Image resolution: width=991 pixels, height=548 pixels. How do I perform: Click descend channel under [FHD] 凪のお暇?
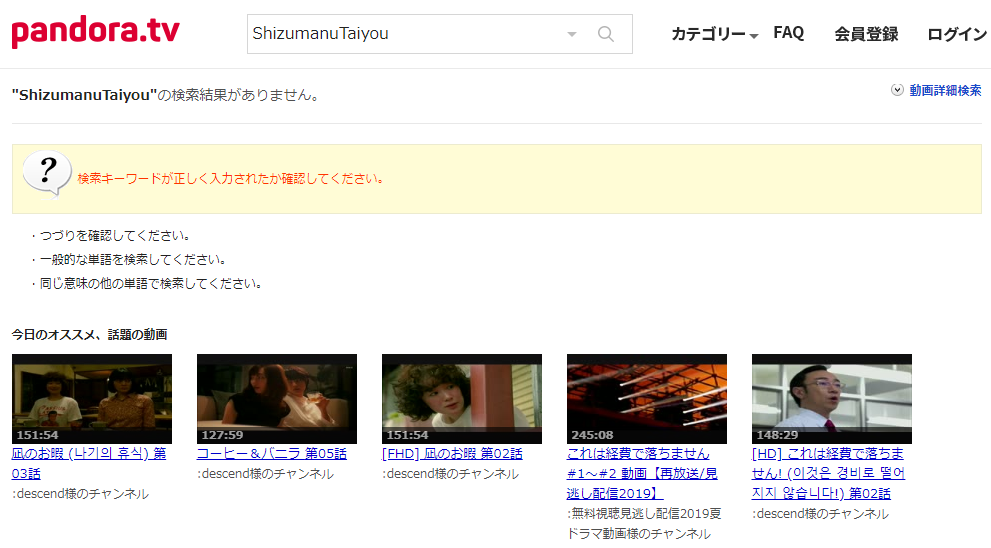click(x=450, y=474)
